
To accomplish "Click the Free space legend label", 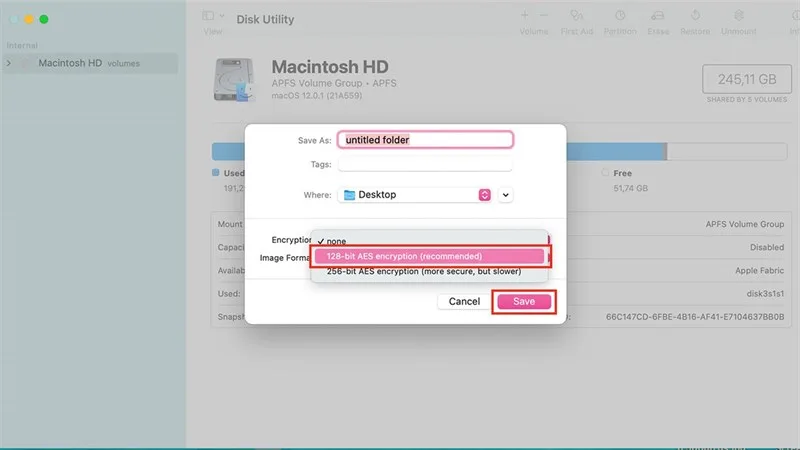I will click(x=622, y=173).
